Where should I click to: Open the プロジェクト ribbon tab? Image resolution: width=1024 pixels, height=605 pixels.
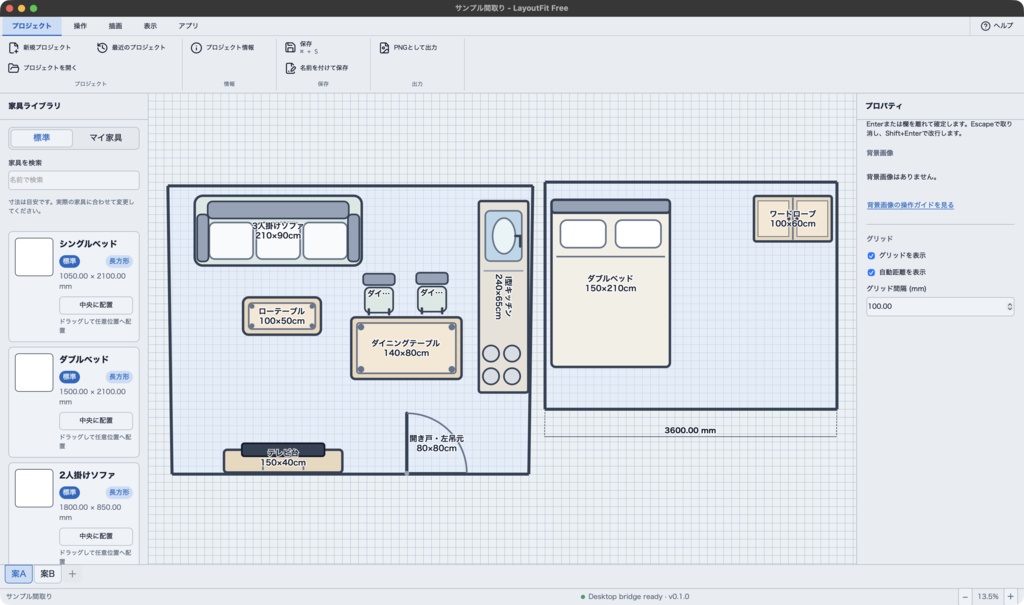coord(31,26)
